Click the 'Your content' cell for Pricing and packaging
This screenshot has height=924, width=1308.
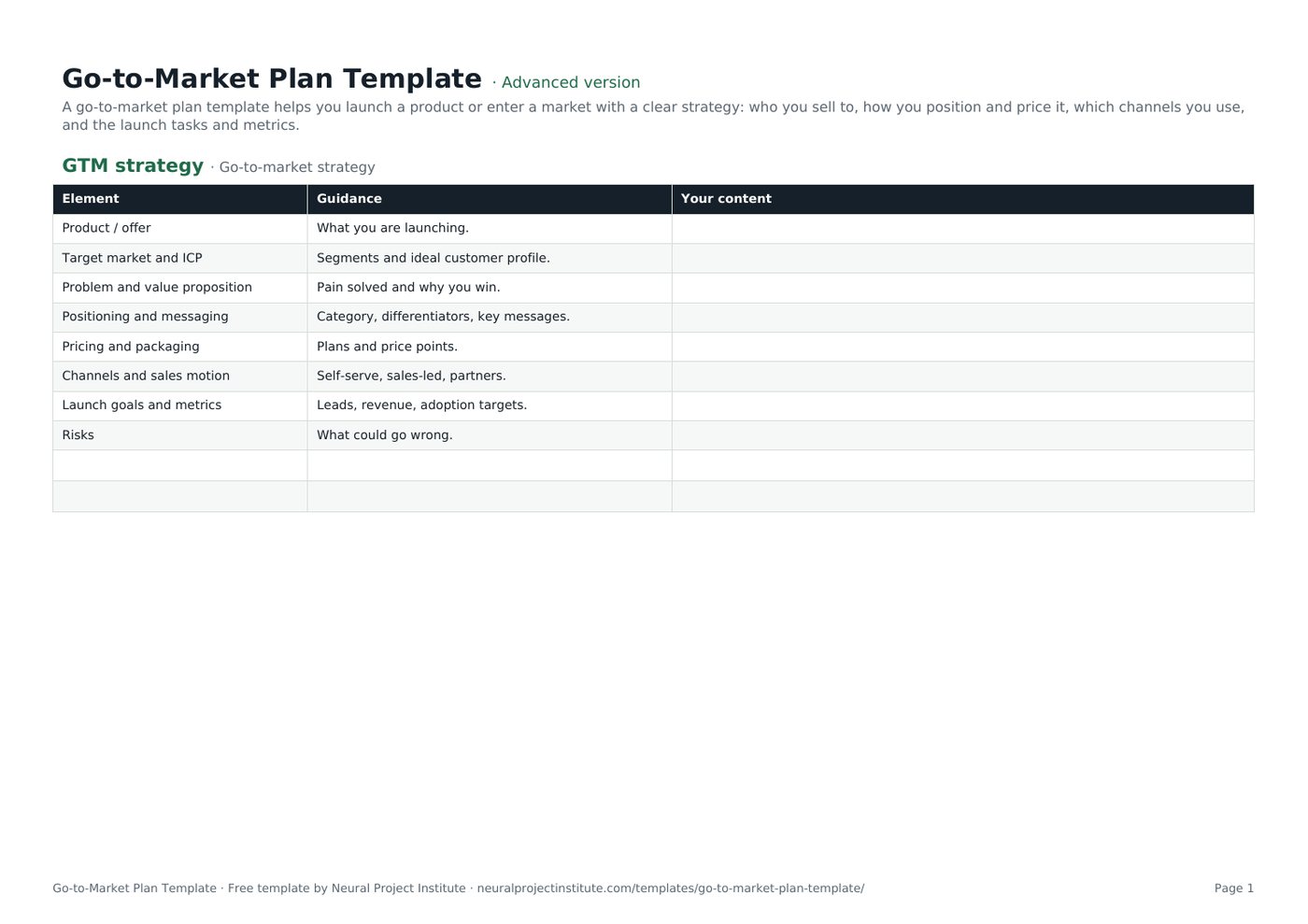[962, 347]
